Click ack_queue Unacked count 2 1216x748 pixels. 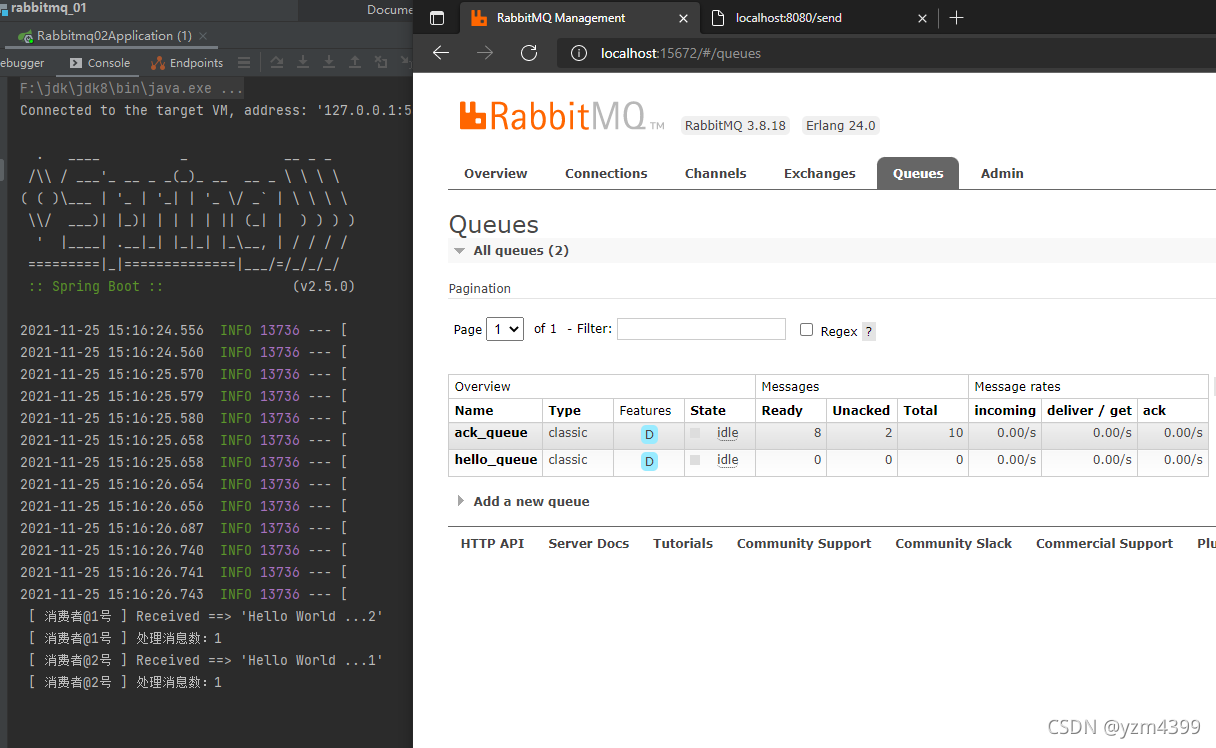(888, 433)
